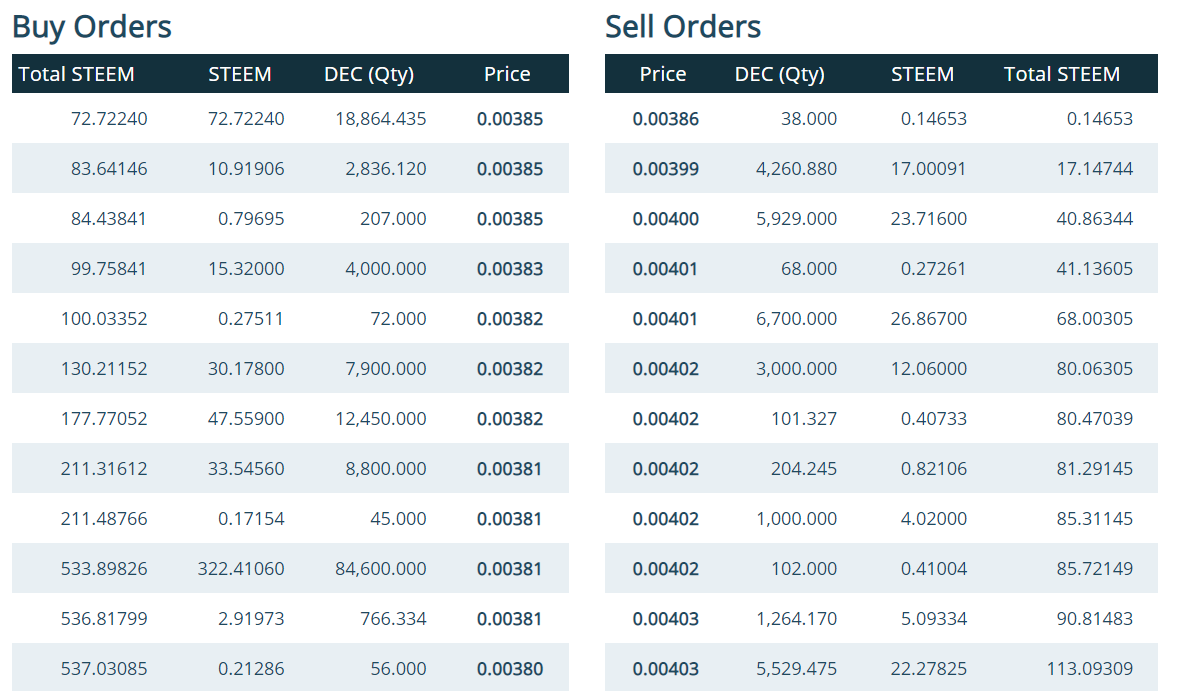
Task: Click total STEEM value 100.03352
Action: point(104,318)
